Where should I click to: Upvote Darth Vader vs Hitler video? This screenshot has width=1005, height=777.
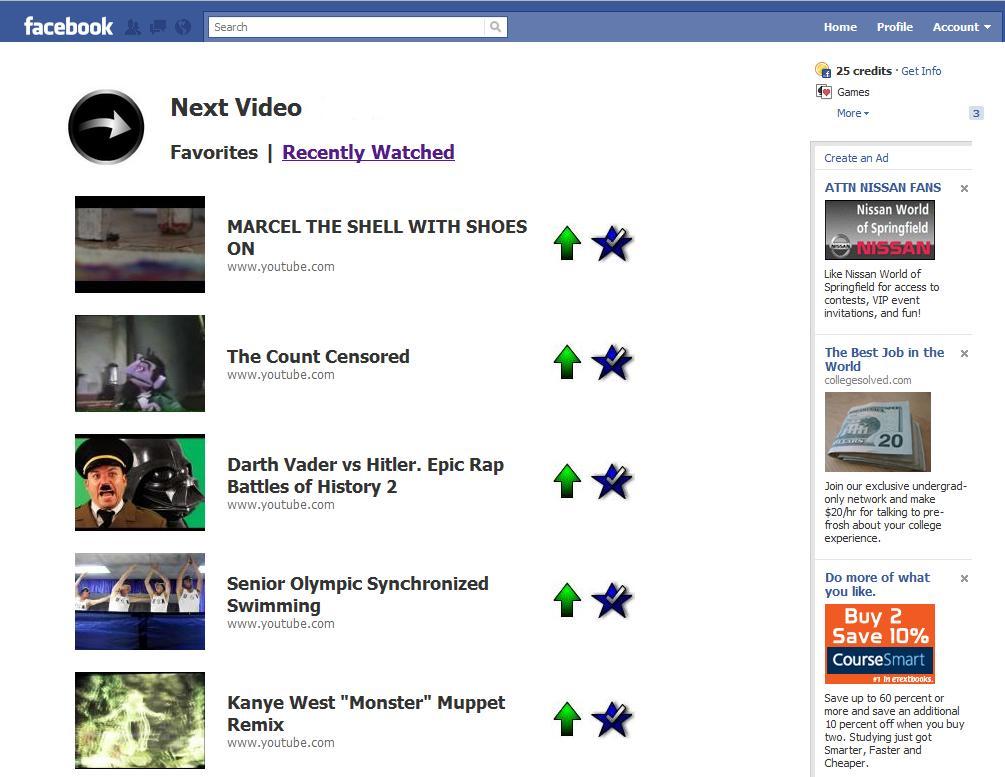567,481
